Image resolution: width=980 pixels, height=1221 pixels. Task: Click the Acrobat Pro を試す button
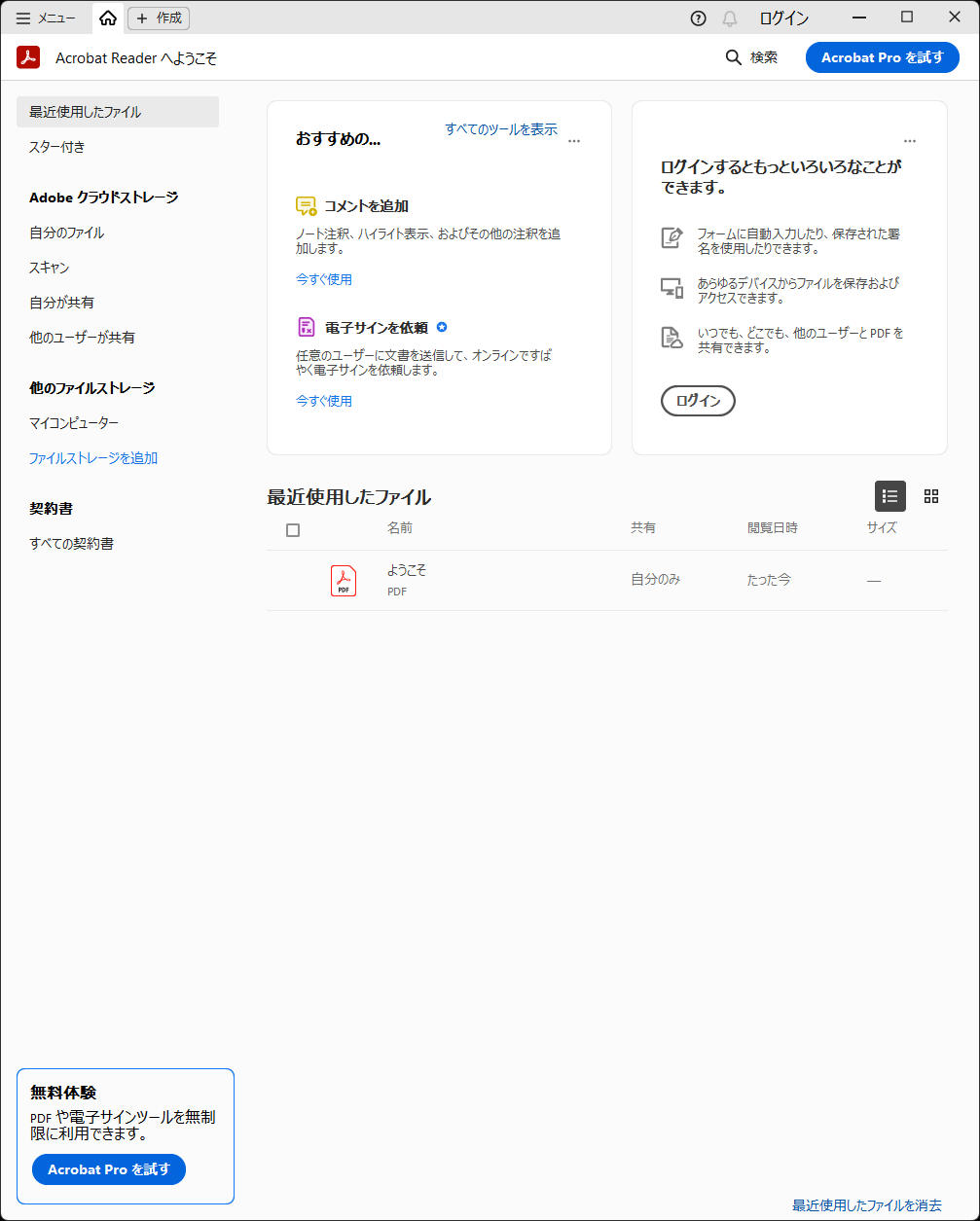pyautogui.click(x=882, y=57)
